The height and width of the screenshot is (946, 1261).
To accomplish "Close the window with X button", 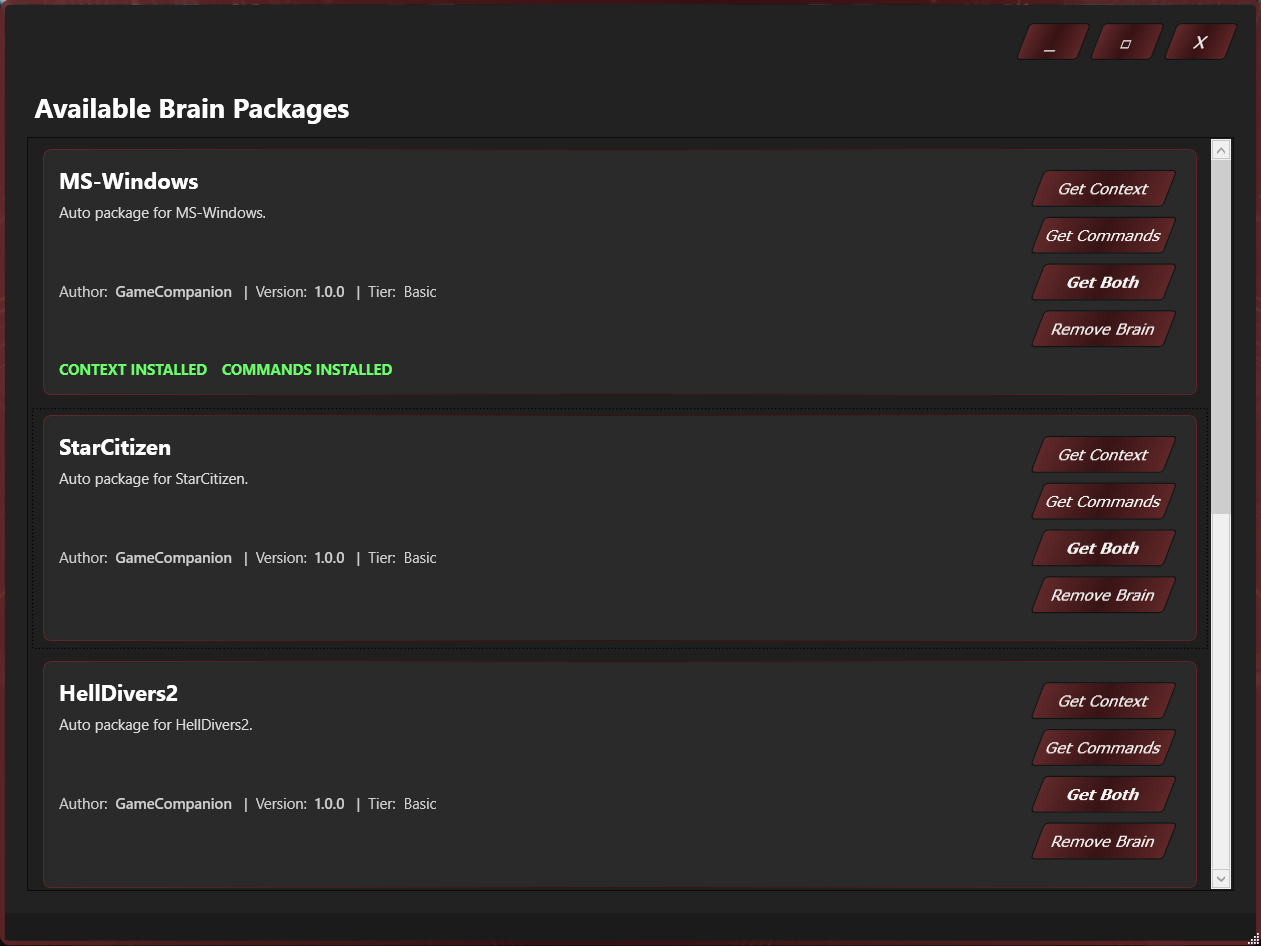I will (x=1201, y=42).
